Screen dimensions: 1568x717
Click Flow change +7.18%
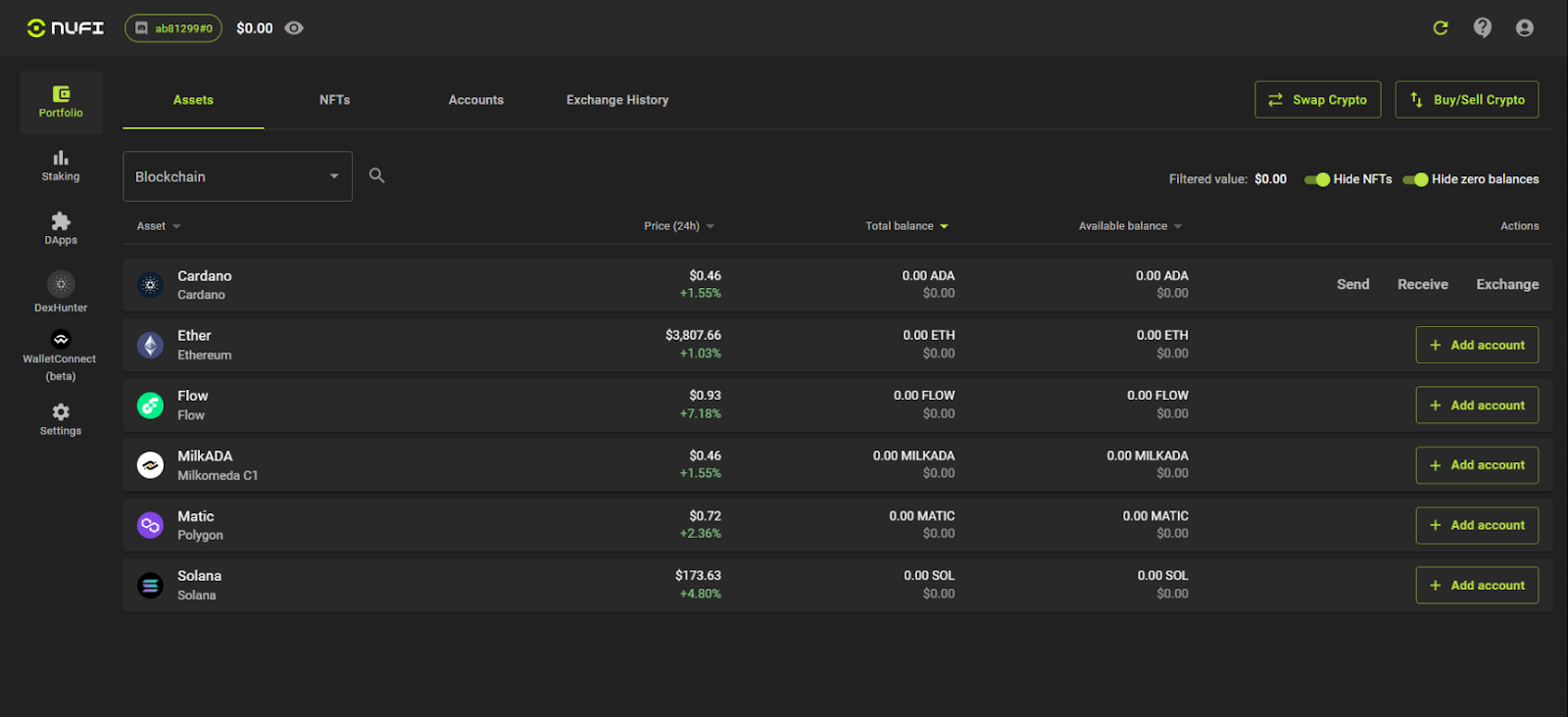[x=701, y=413]
